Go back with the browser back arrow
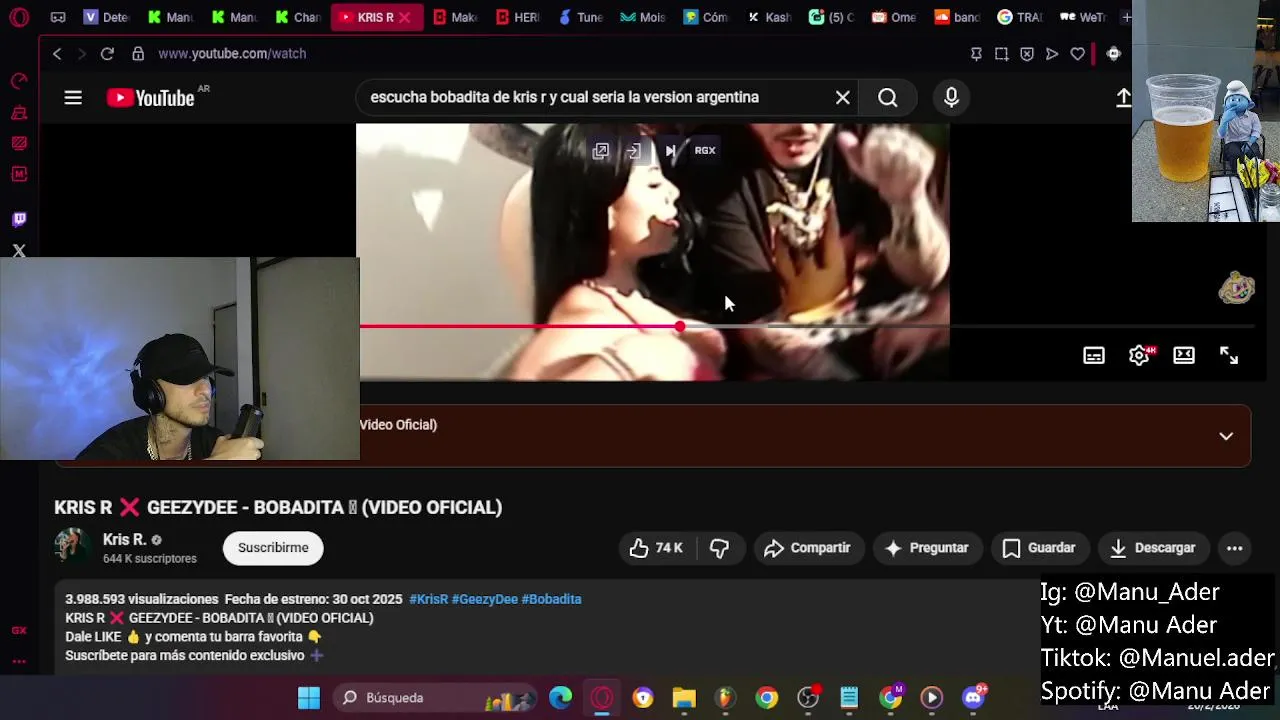This screenshot has width=1280, height=720. (57, 54)
